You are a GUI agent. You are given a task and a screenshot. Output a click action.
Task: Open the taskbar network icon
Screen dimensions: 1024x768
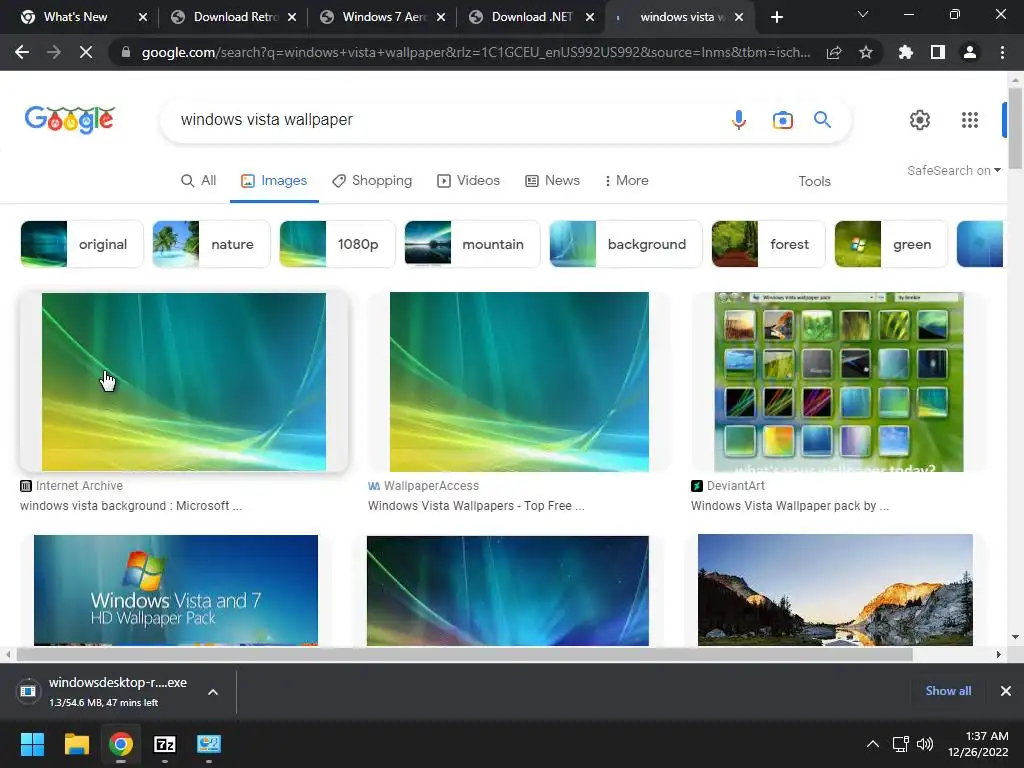click(901, 744)
